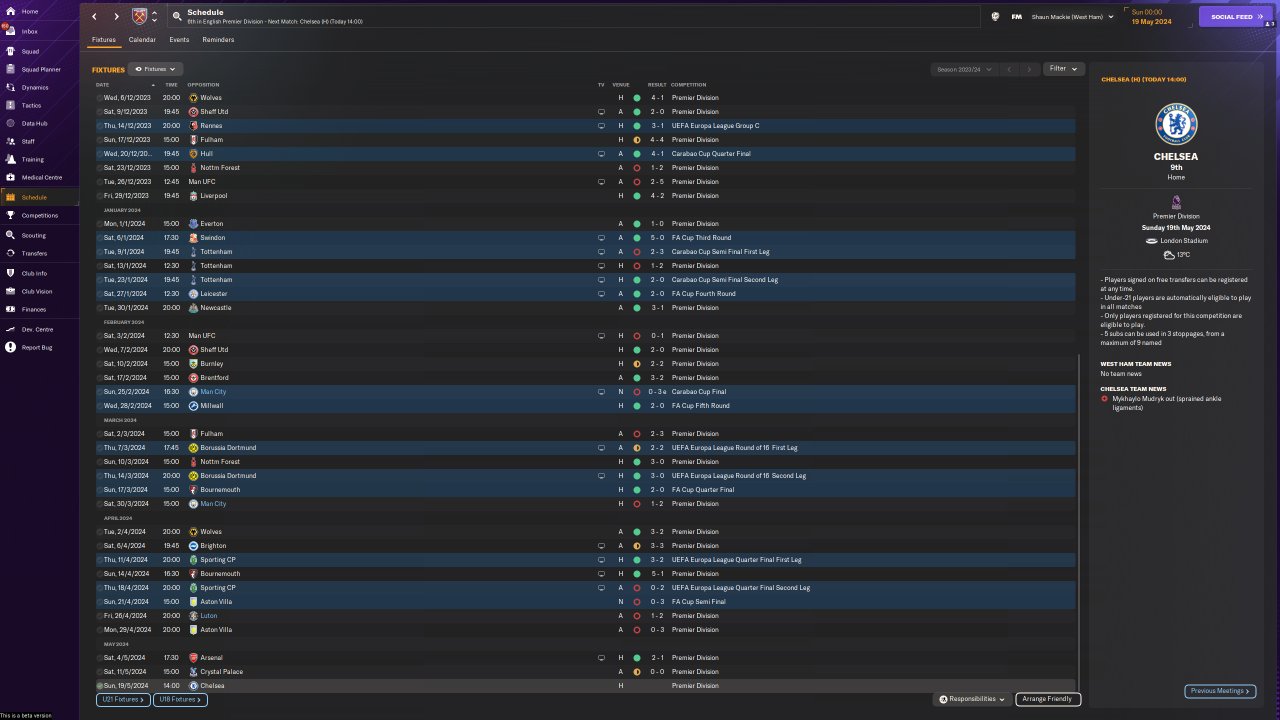Click the Report Bug sidebar icon

tap(10, 347)
